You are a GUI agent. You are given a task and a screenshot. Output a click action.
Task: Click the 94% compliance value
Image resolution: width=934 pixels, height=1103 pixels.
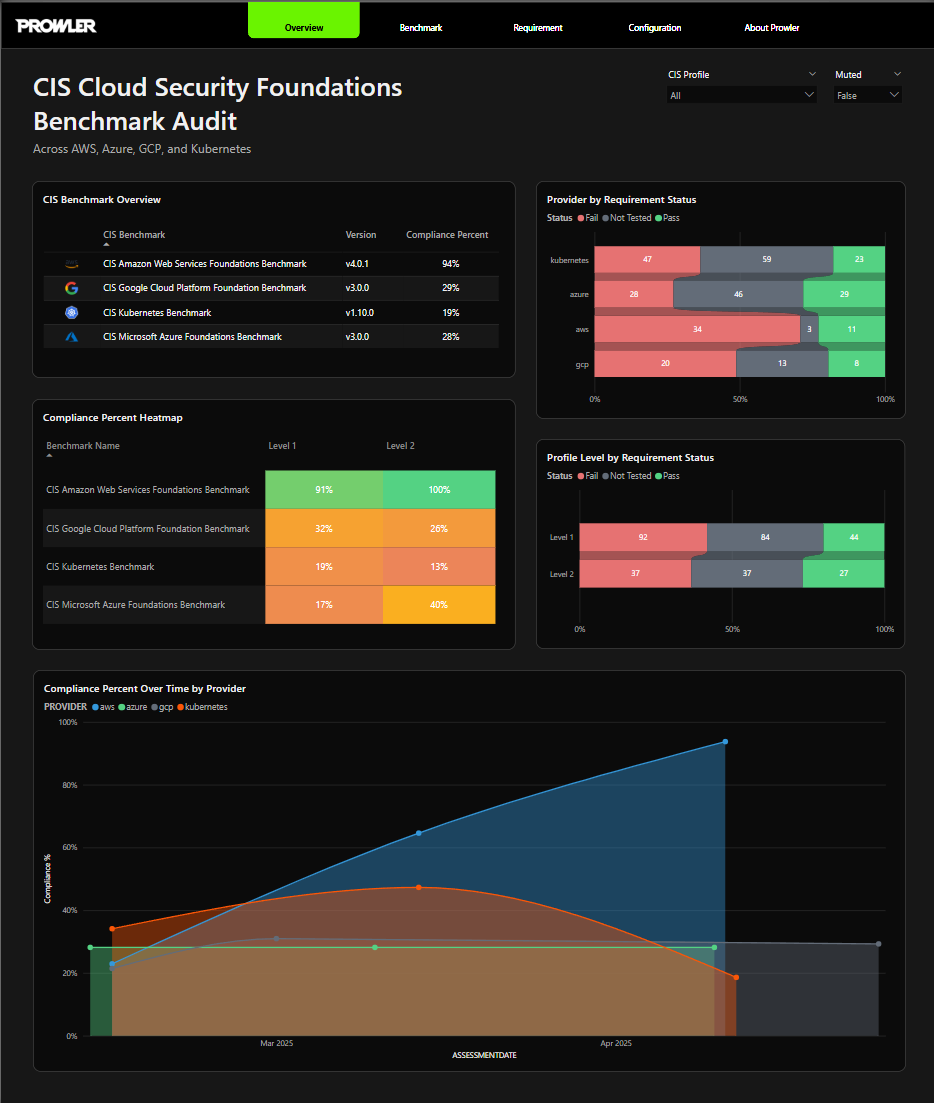[x=450, y=264]
